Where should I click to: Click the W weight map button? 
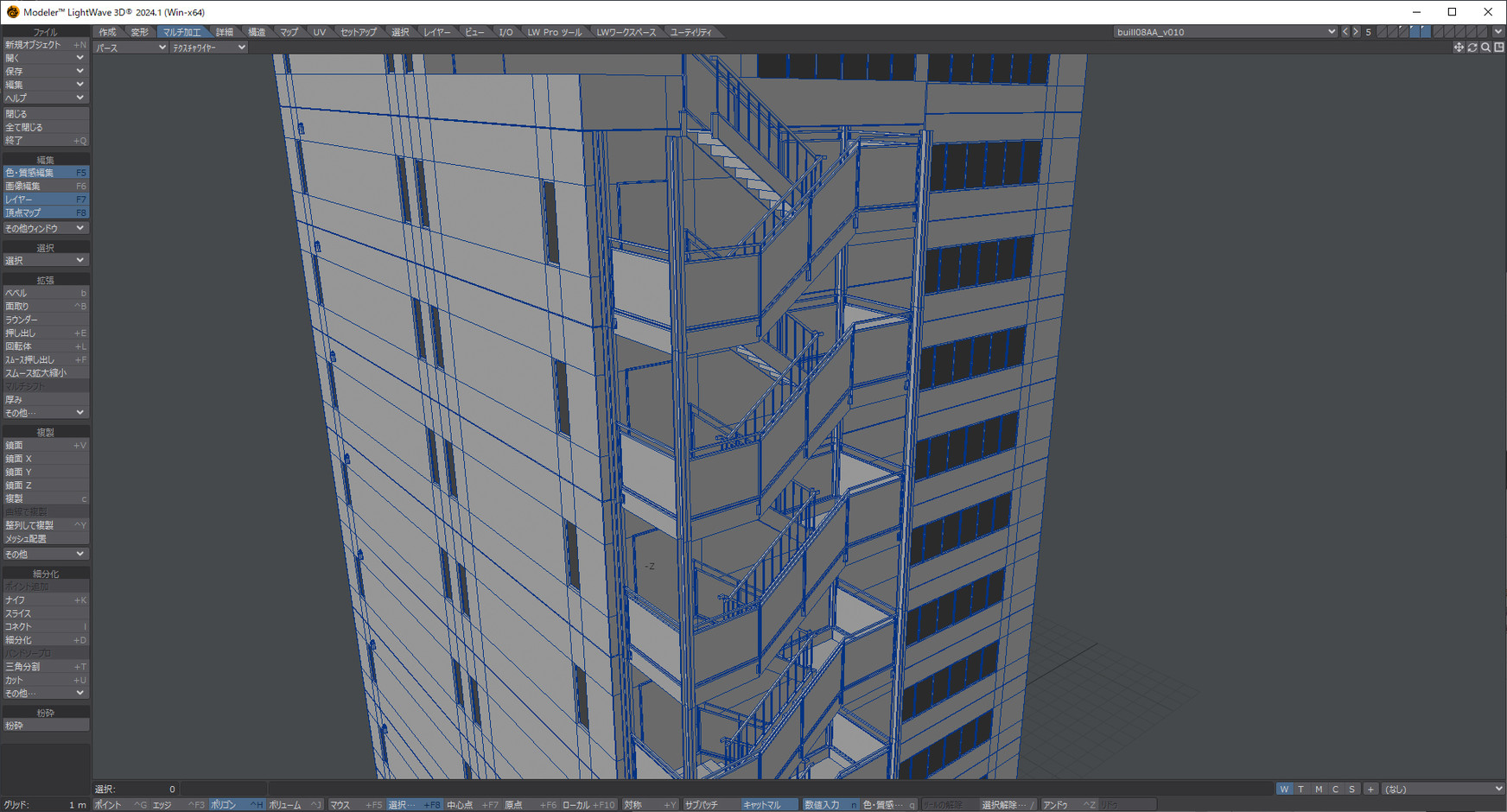[x=1284, y=789]
